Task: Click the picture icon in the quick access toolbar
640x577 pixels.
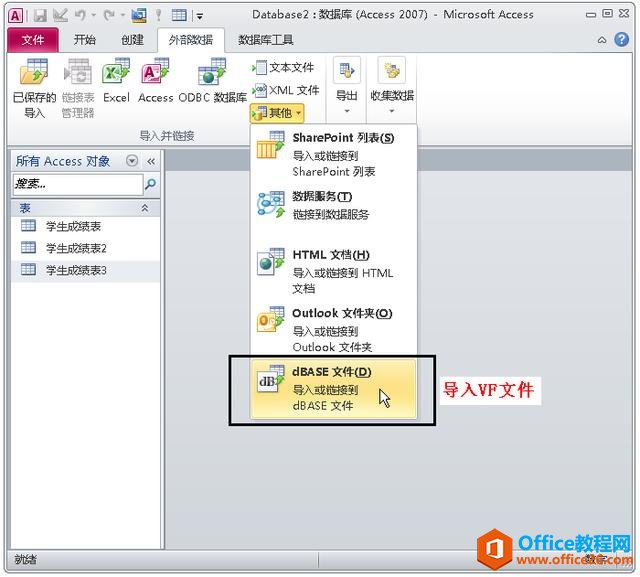Action: point(139,16)
